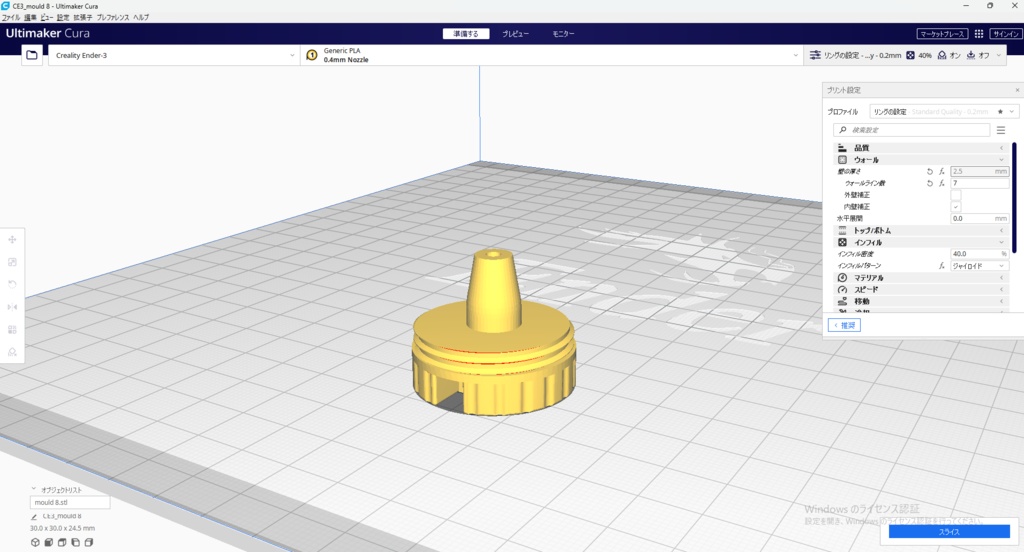Click the settings panel vertical scrollbar
The height and width of the screenshot is (552, 1024).
pyautogui.click(x=1014, y=197)
